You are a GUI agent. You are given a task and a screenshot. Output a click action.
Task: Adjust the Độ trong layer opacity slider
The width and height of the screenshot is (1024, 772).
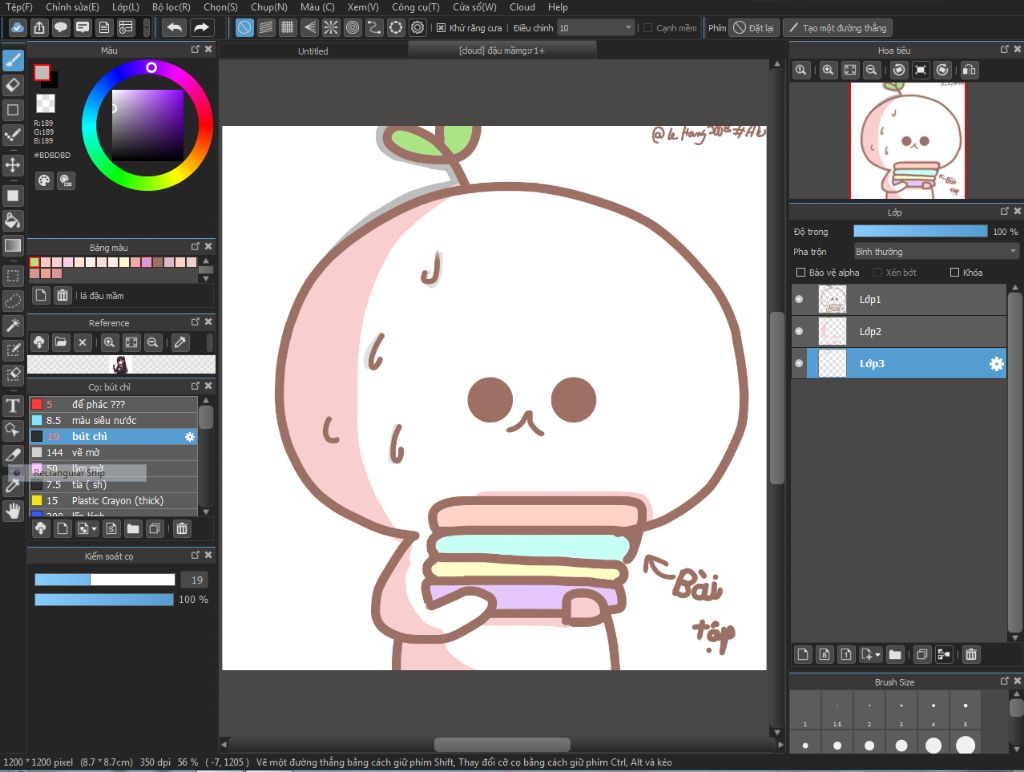click(920, 231)
